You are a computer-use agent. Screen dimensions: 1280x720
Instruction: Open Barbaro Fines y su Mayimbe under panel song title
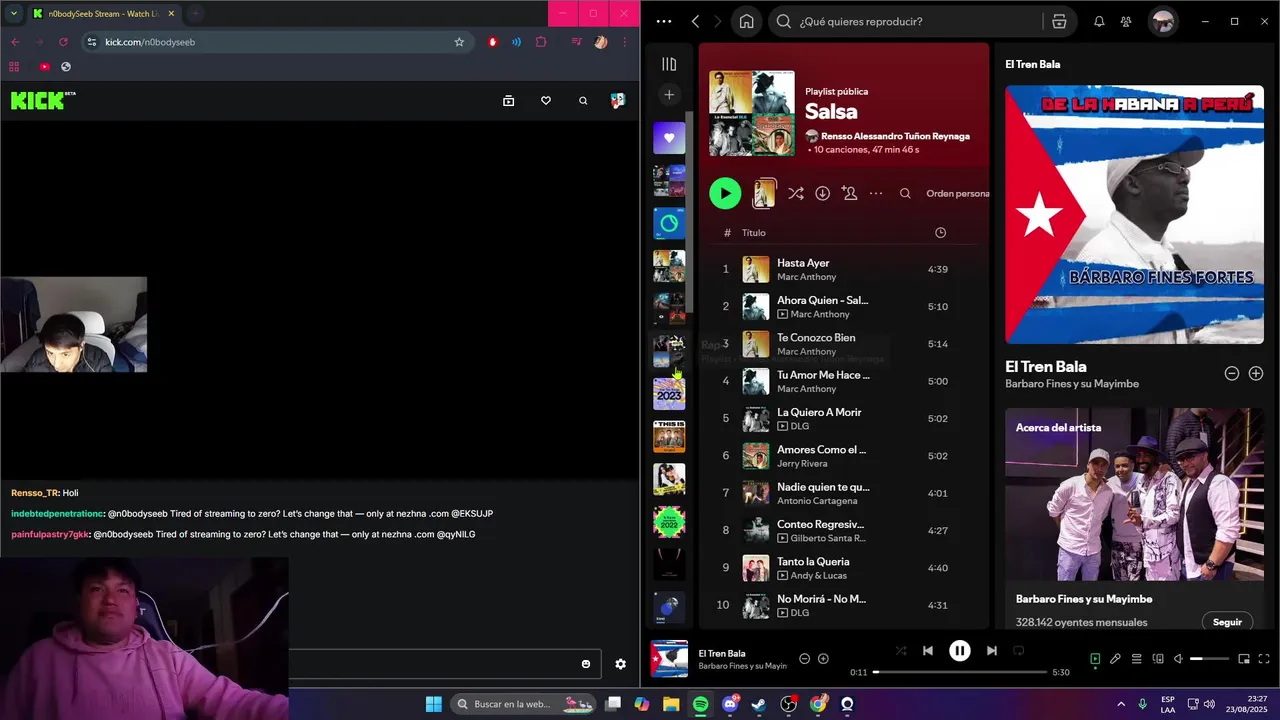pos(1072,384)
